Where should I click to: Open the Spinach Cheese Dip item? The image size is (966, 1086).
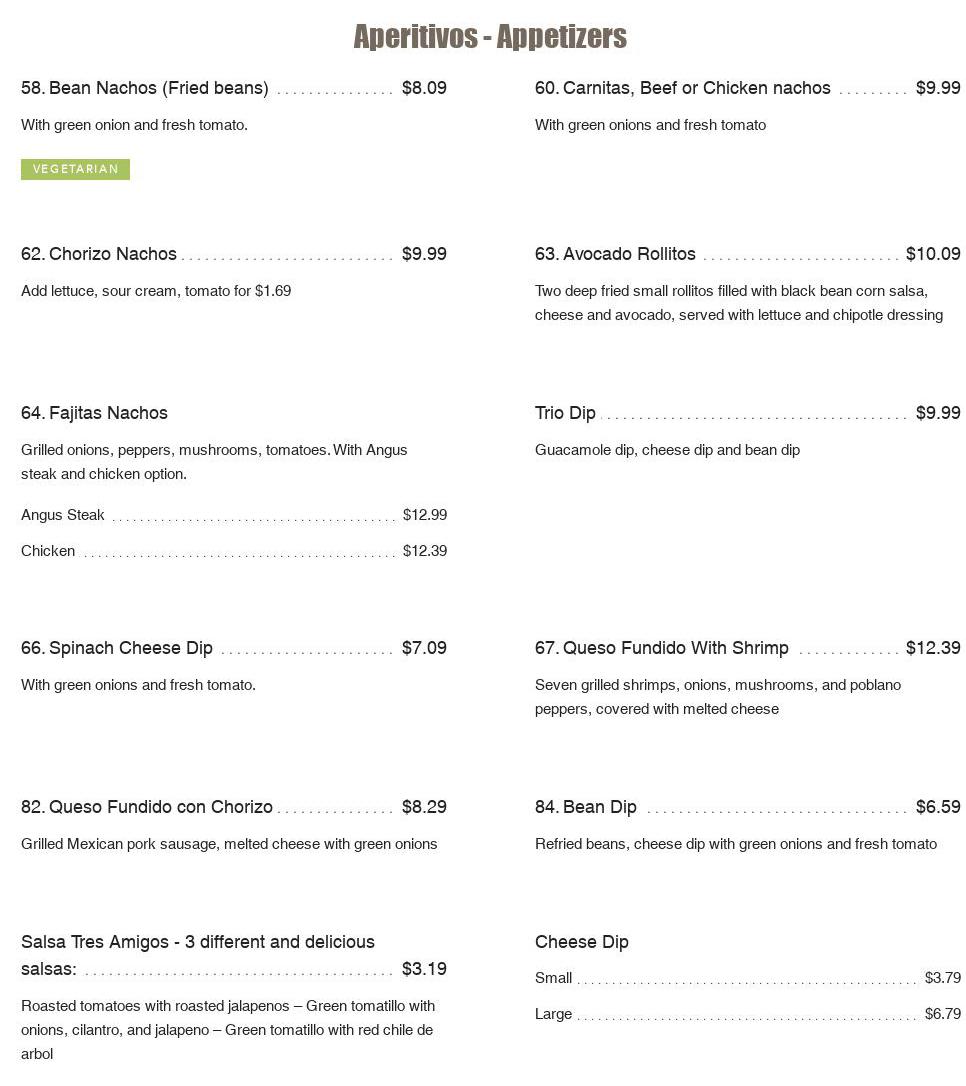point(117,648)
